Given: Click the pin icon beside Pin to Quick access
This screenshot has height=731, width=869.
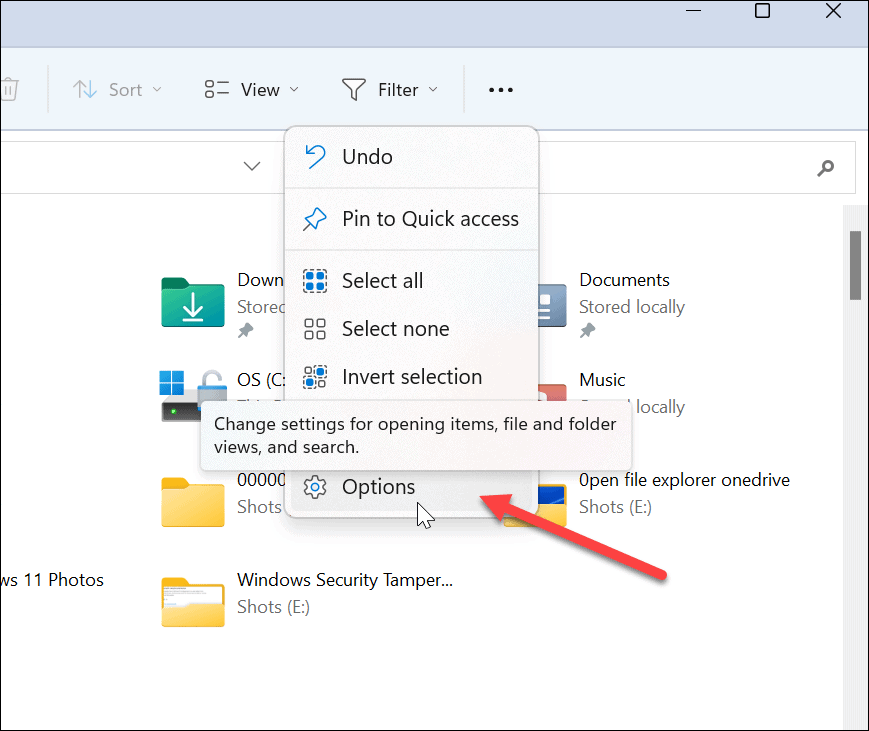Looking at the screenshot, I should (x=315, y=219).
